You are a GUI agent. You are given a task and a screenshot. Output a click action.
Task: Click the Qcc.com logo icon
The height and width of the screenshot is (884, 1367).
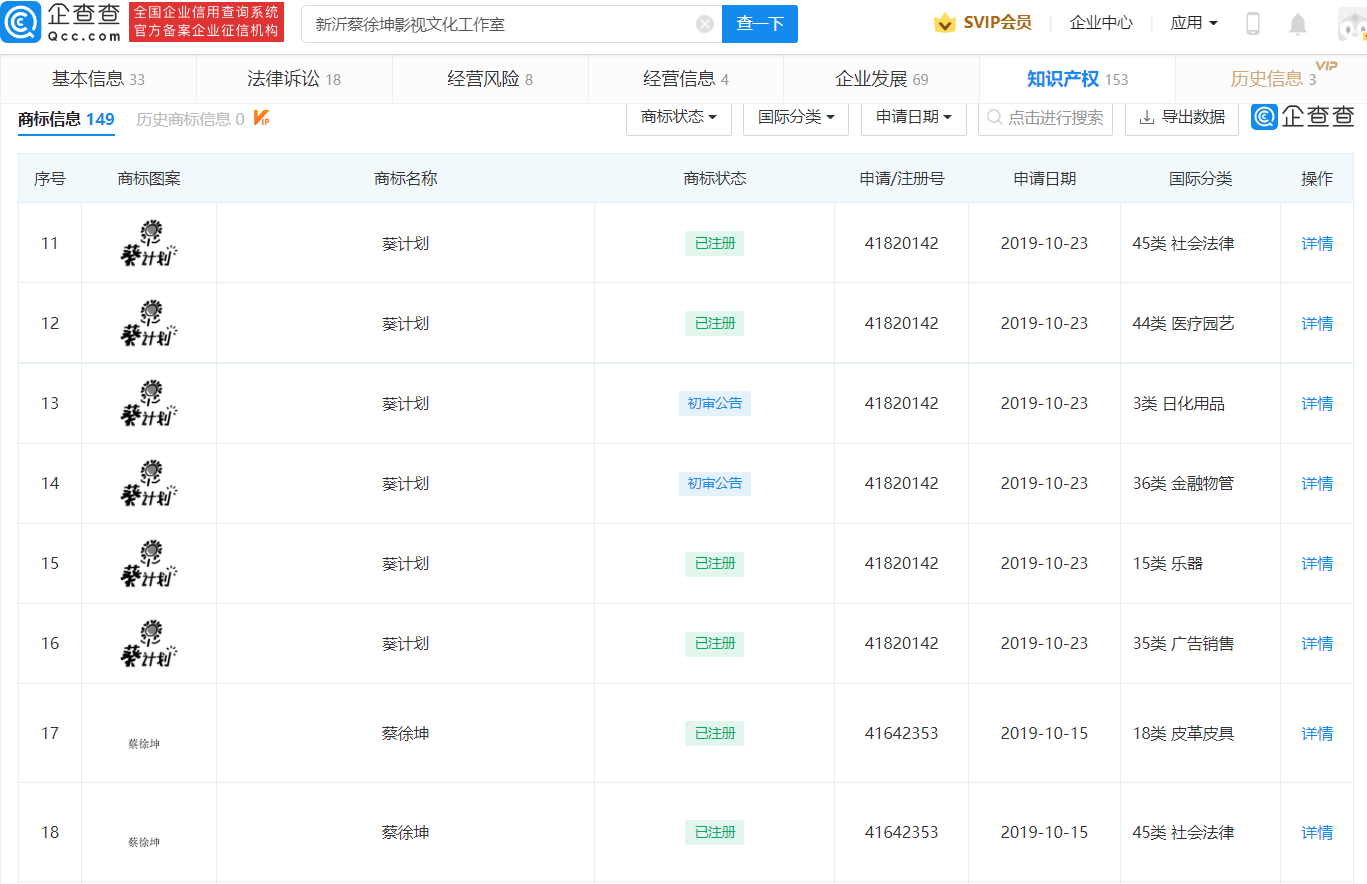click(21, 23)
